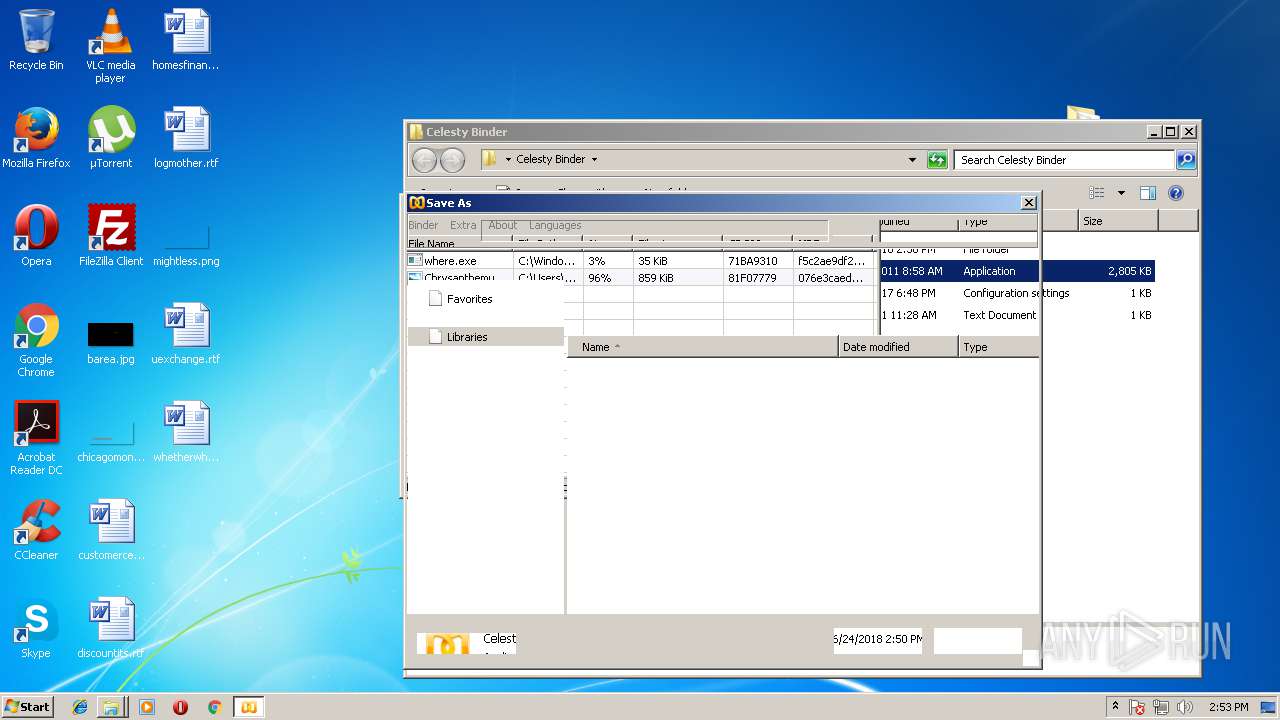Screen dimensions: 1280x720
Task: Click the explorer search magnifier icon
Action: 1185,159
